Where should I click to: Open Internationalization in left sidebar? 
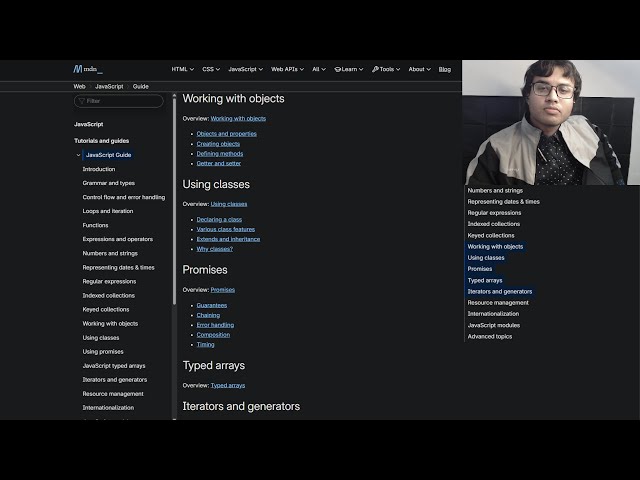click(x=108, y=408)
